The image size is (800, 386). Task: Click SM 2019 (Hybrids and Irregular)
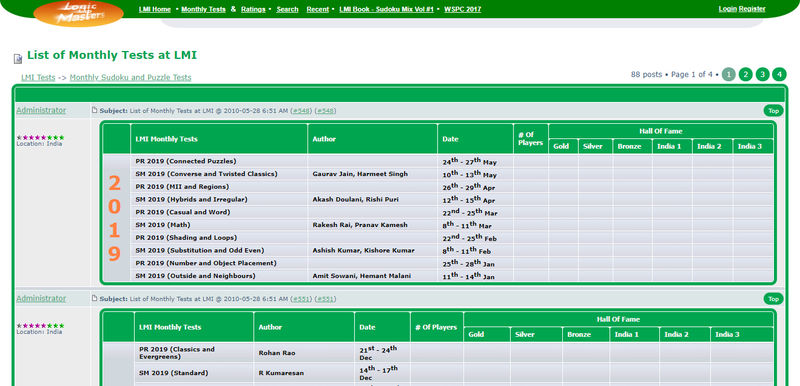(x=191, y=199)
